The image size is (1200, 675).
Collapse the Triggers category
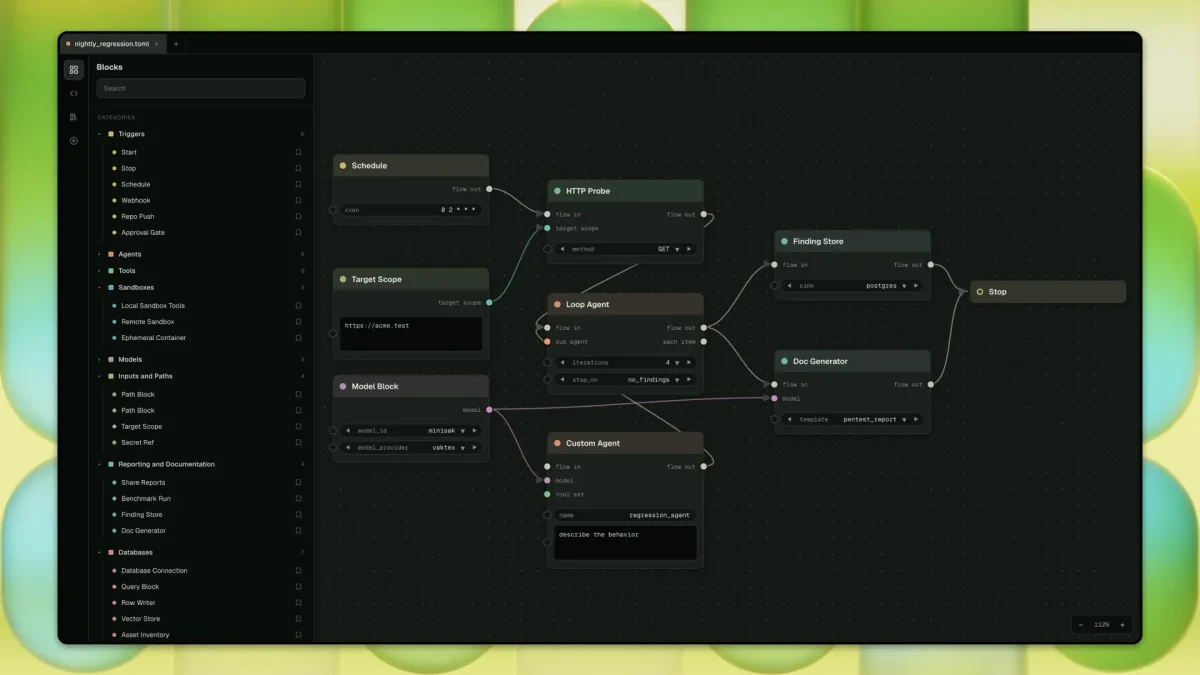(x=99, y=134)
